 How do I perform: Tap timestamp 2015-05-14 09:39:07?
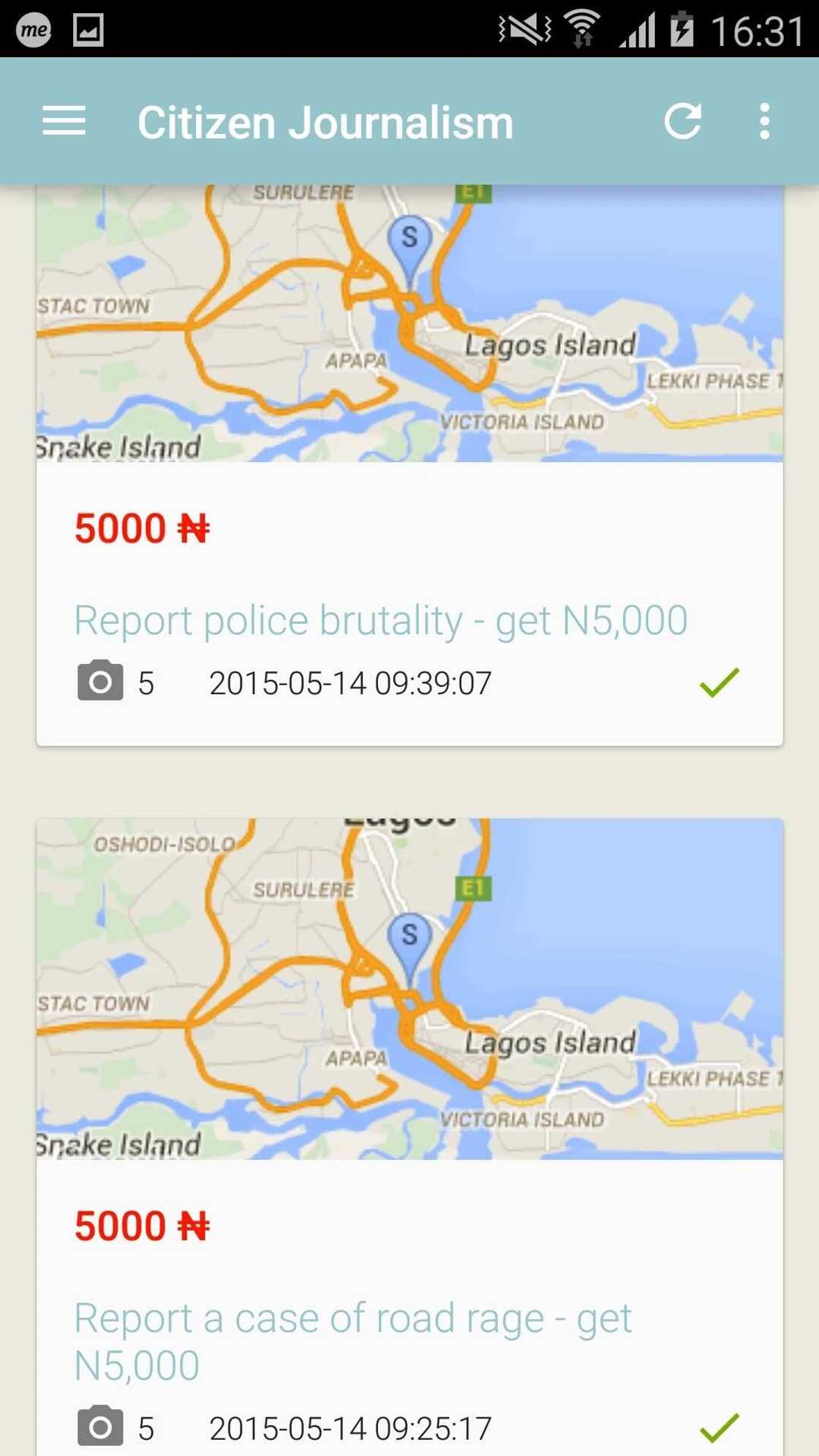(350, 683)
